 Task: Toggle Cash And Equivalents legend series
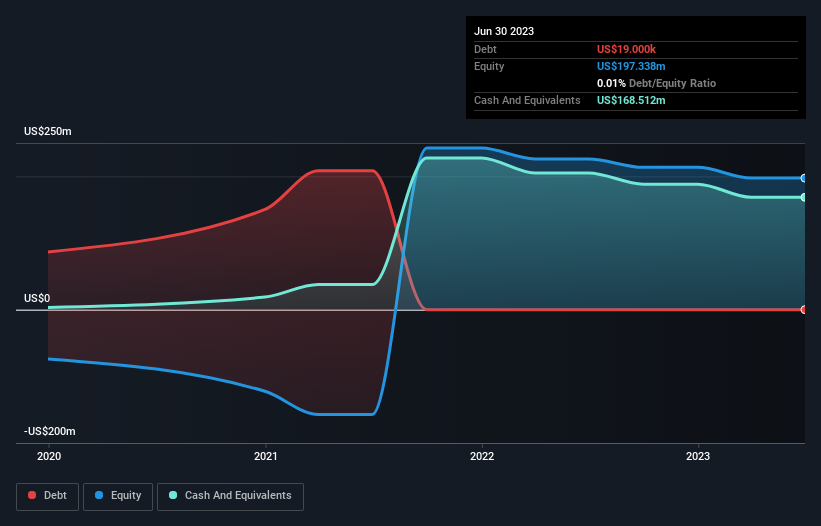click(230, 496)
